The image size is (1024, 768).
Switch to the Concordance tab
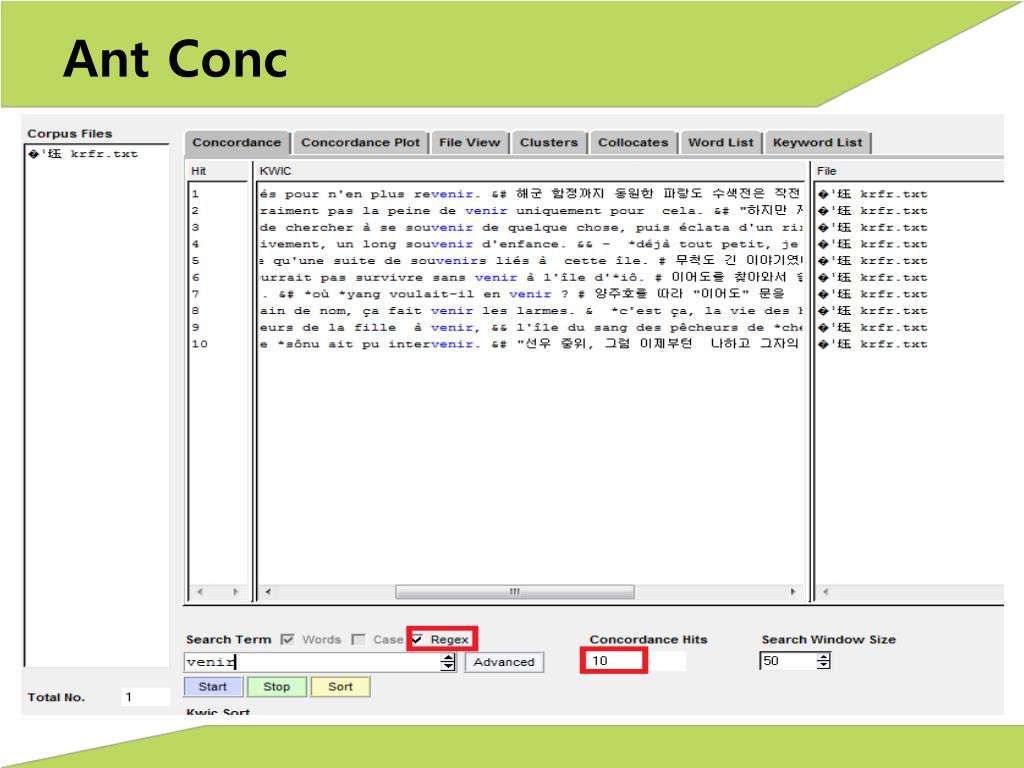[236, 142]
